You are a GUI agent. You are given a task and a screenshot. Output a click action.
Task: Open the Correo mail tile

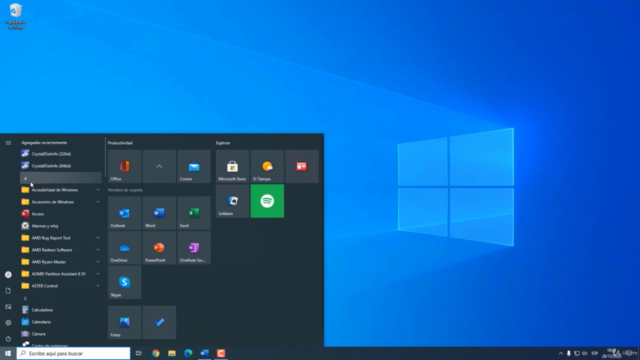[194, 166]
